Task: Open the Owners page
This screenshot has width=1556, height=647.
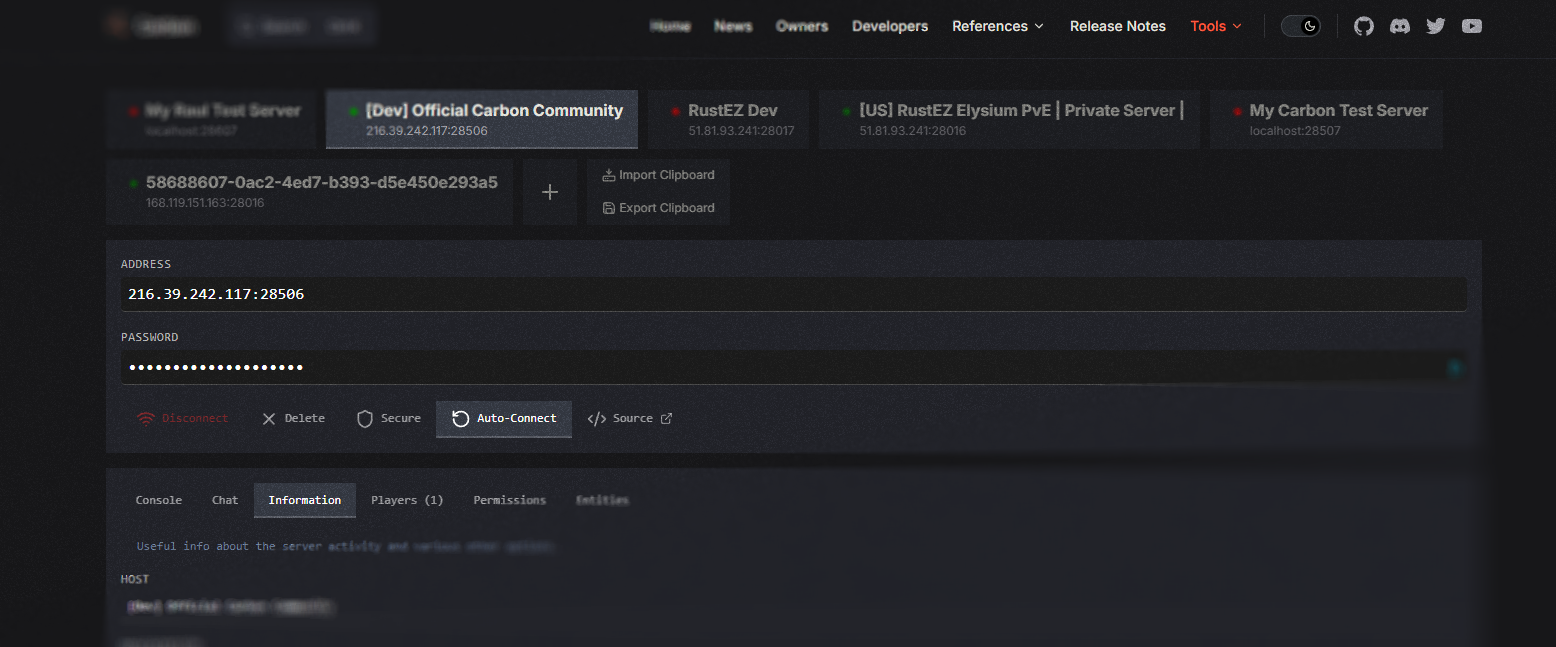Action: point(802,26)
